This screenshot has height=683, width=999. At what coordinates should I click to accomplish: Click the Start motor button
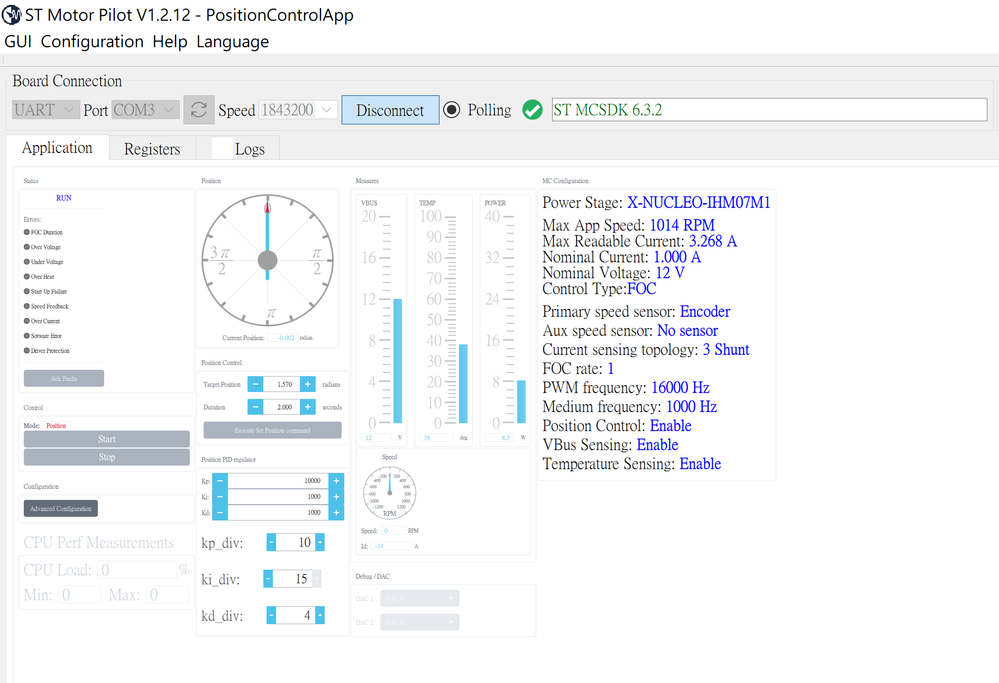coord(106,439)
